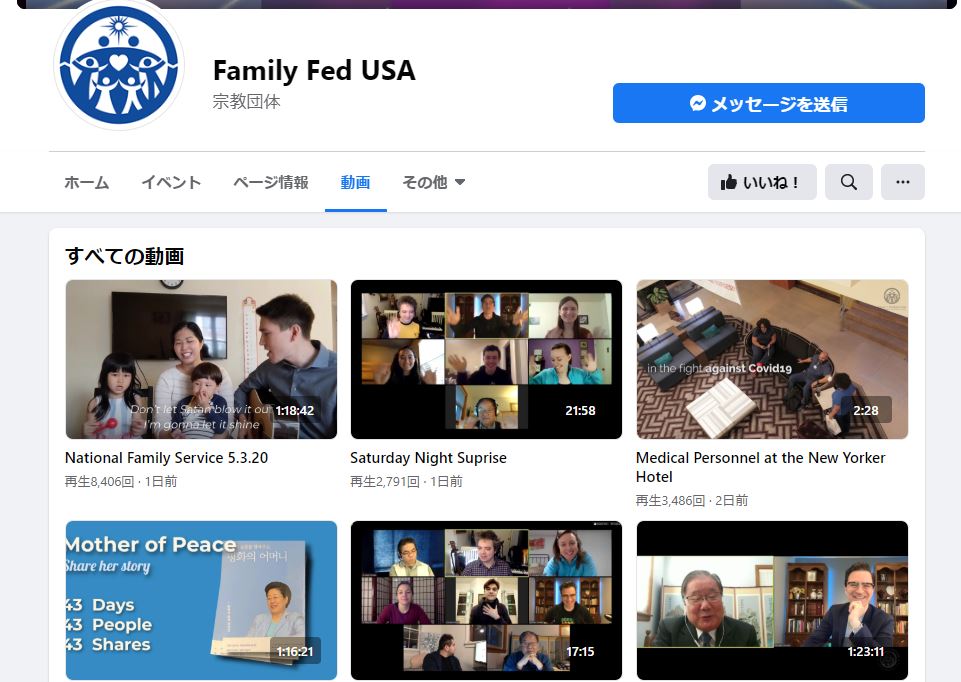The image size is (961, 682).
Task: Go to the ページ情報 tab
Action: [270, 182]
